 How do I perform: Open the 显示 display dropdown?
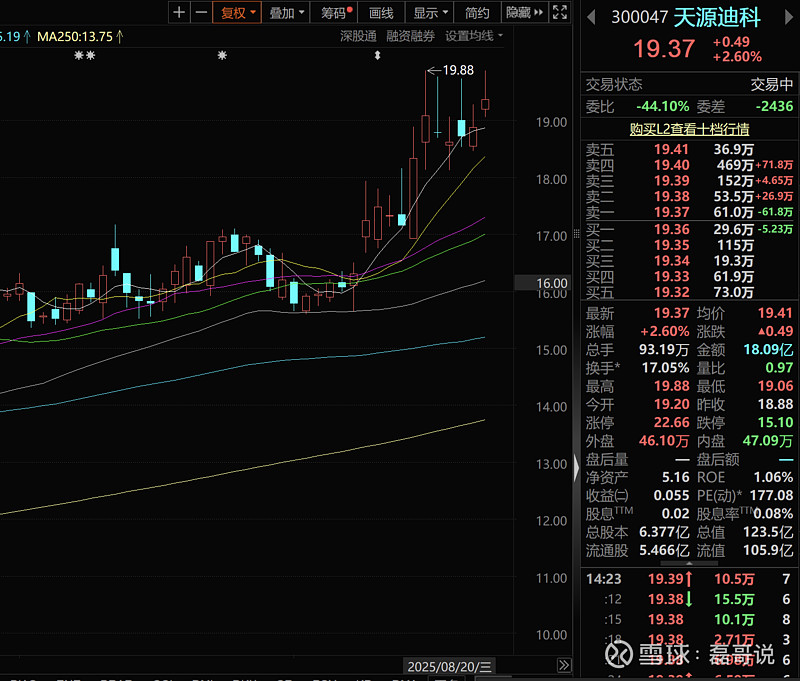tap(430, 12)
